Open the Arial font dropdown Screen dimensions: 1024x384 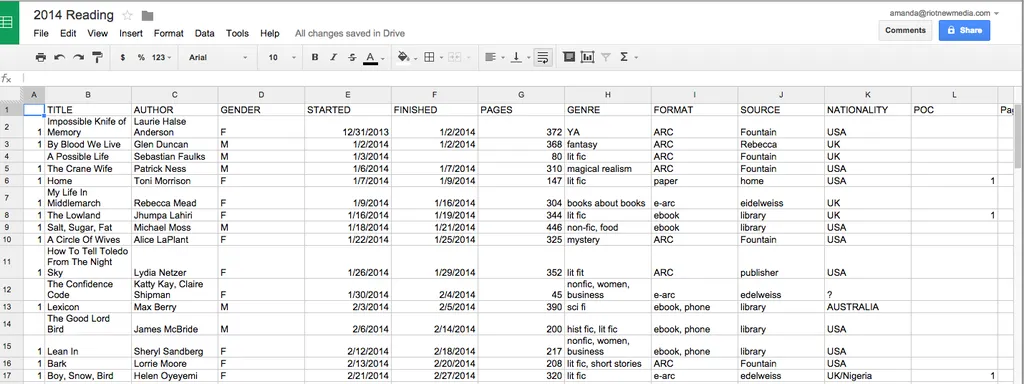pos(218,57)
